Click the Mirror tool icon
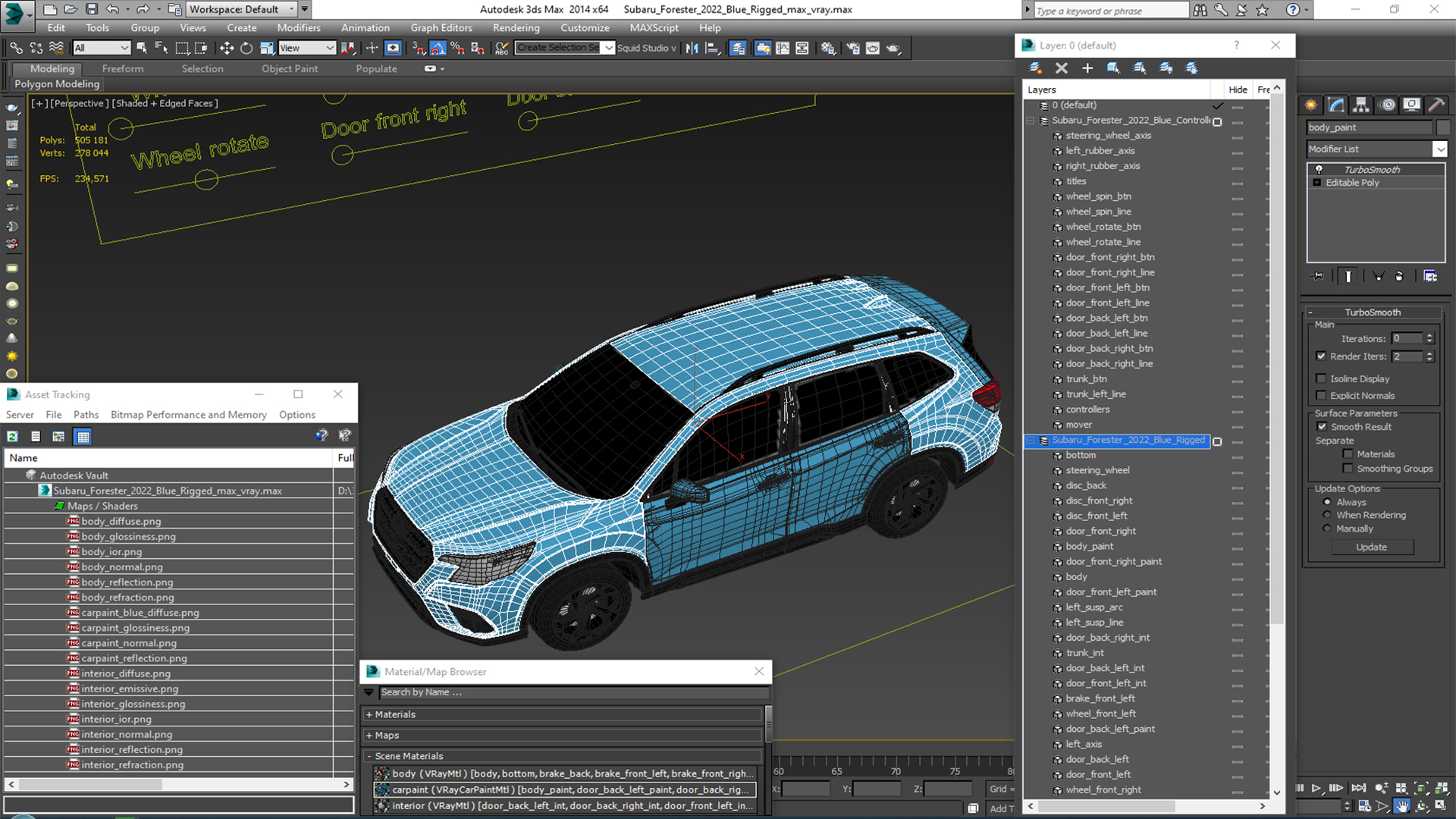This screenshot has width=1456, height=819. (692, 48)
